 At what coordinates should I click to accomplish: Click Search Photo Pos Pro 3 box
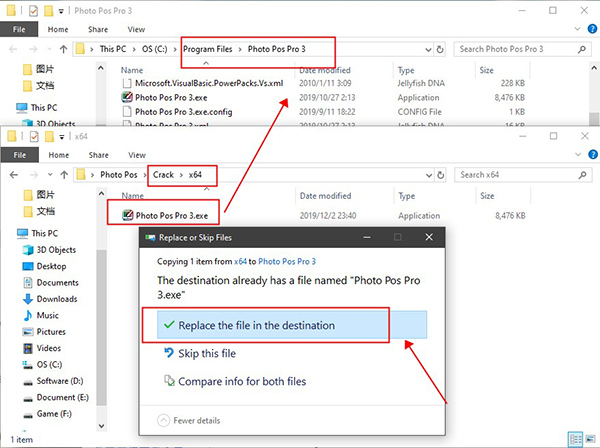pos(521,49)
